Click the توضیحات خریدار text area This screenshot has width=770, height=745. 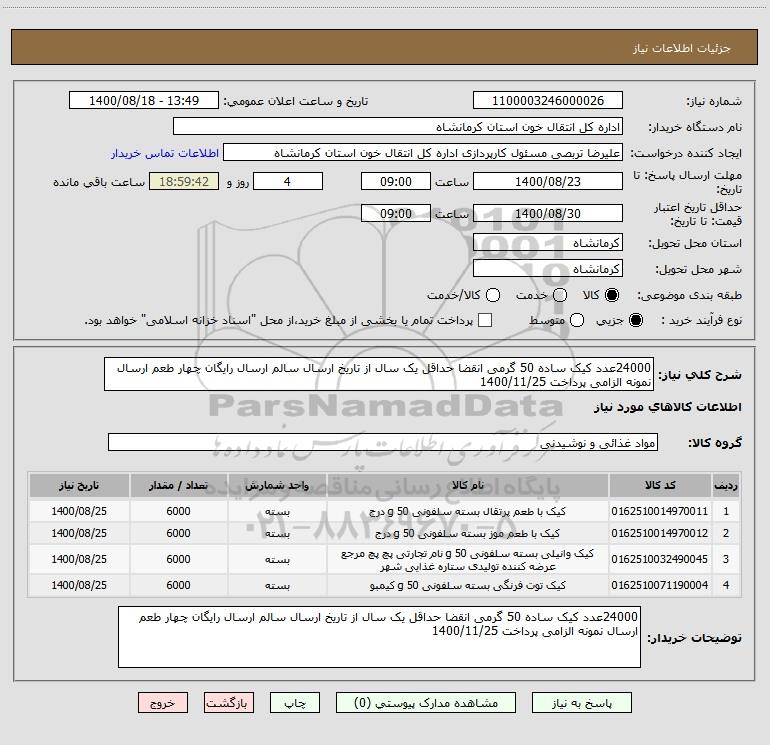379,637
